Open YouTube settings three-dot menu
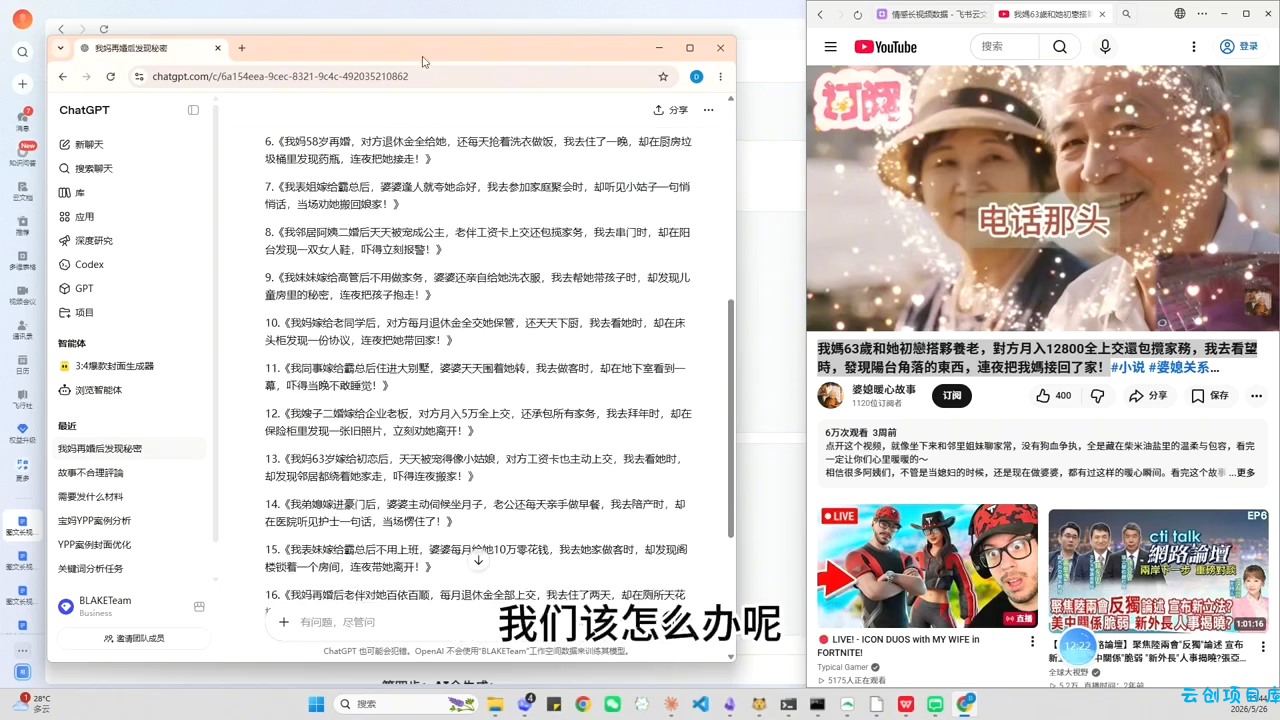Viewport: 1280px width, 720px height. pyautogui.click(x=1193, y=47)
